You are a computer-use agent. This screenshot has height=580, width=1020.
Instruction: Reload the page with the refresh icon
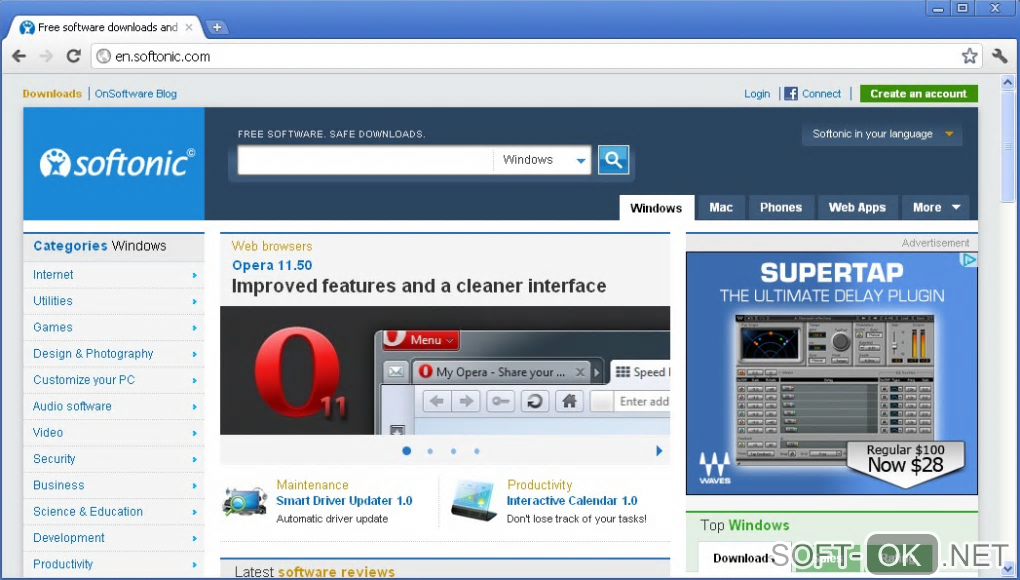click(x=74, y=56)
